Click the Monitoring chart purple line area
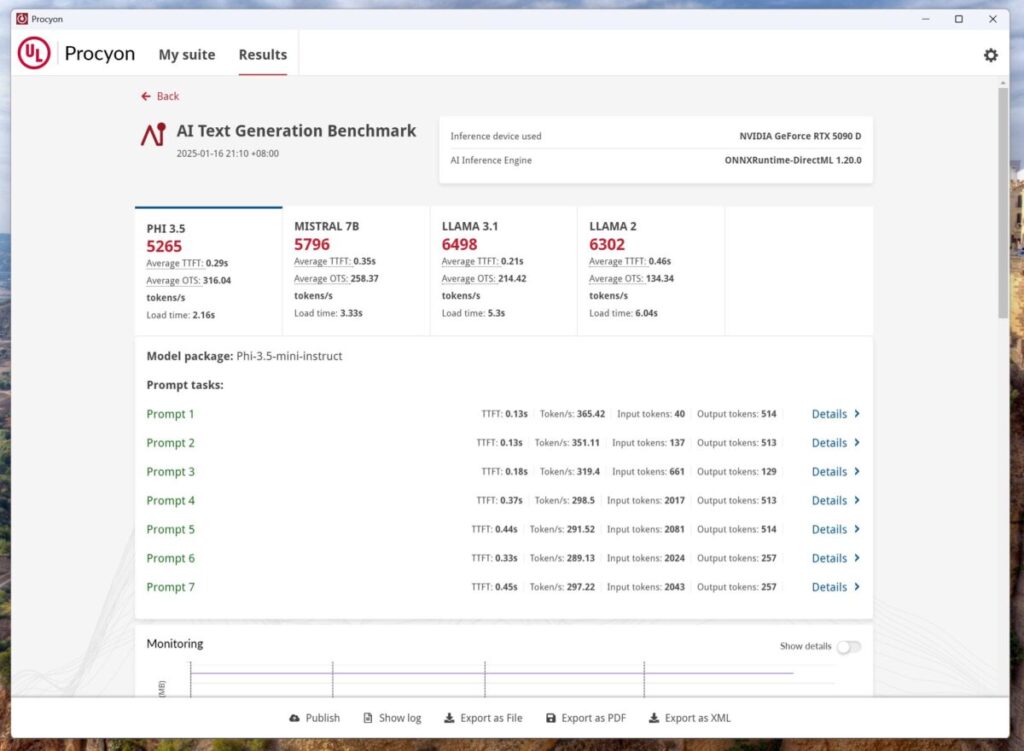This screenshot has width=1024, height=751. point(491,673)
